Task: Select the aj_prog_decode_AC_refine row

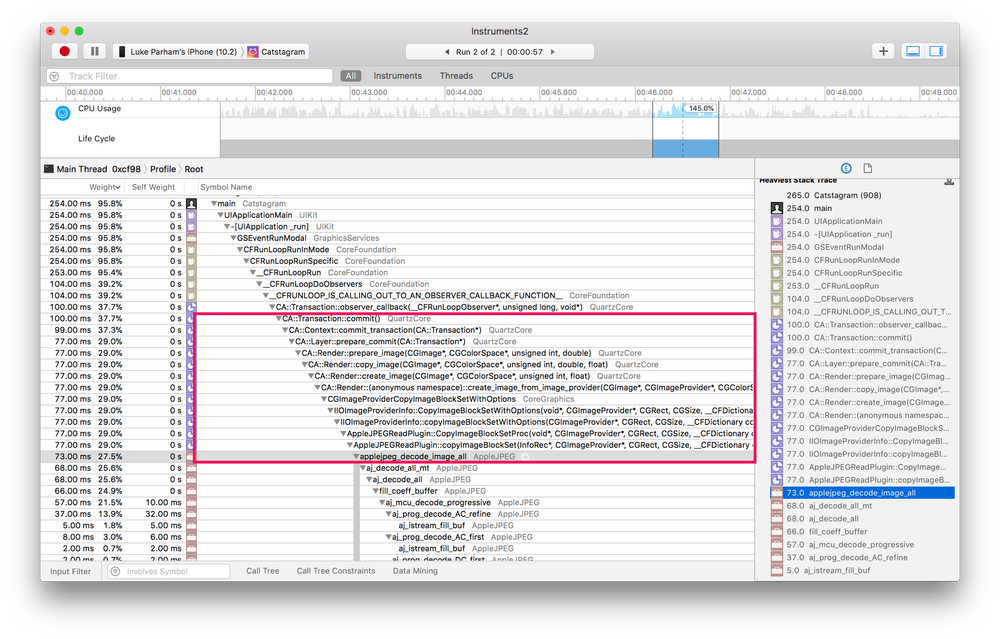Action: coord(397,514)
